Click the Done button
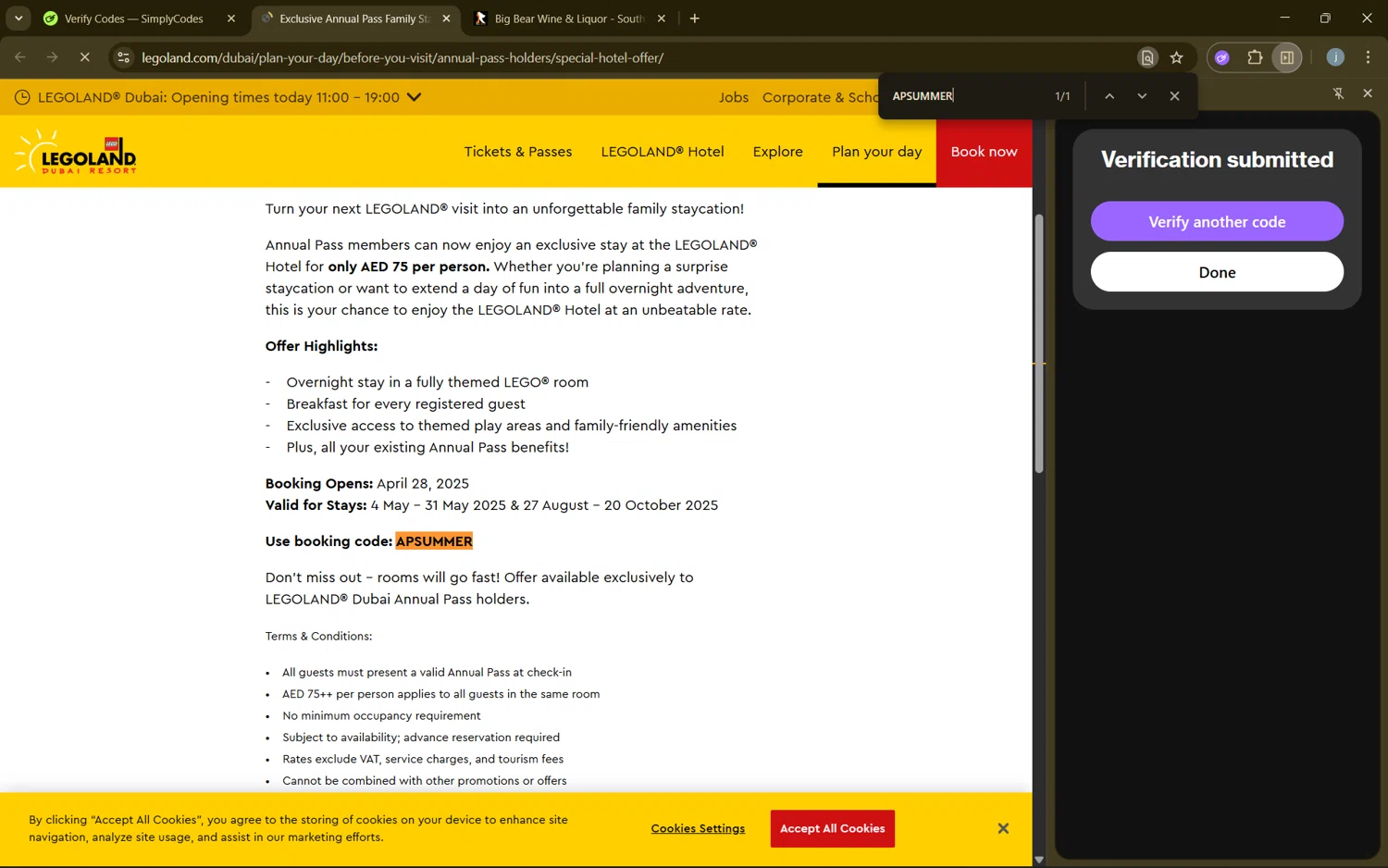The height and width of the screenshot is (868, 1388). coord(1217,272)
